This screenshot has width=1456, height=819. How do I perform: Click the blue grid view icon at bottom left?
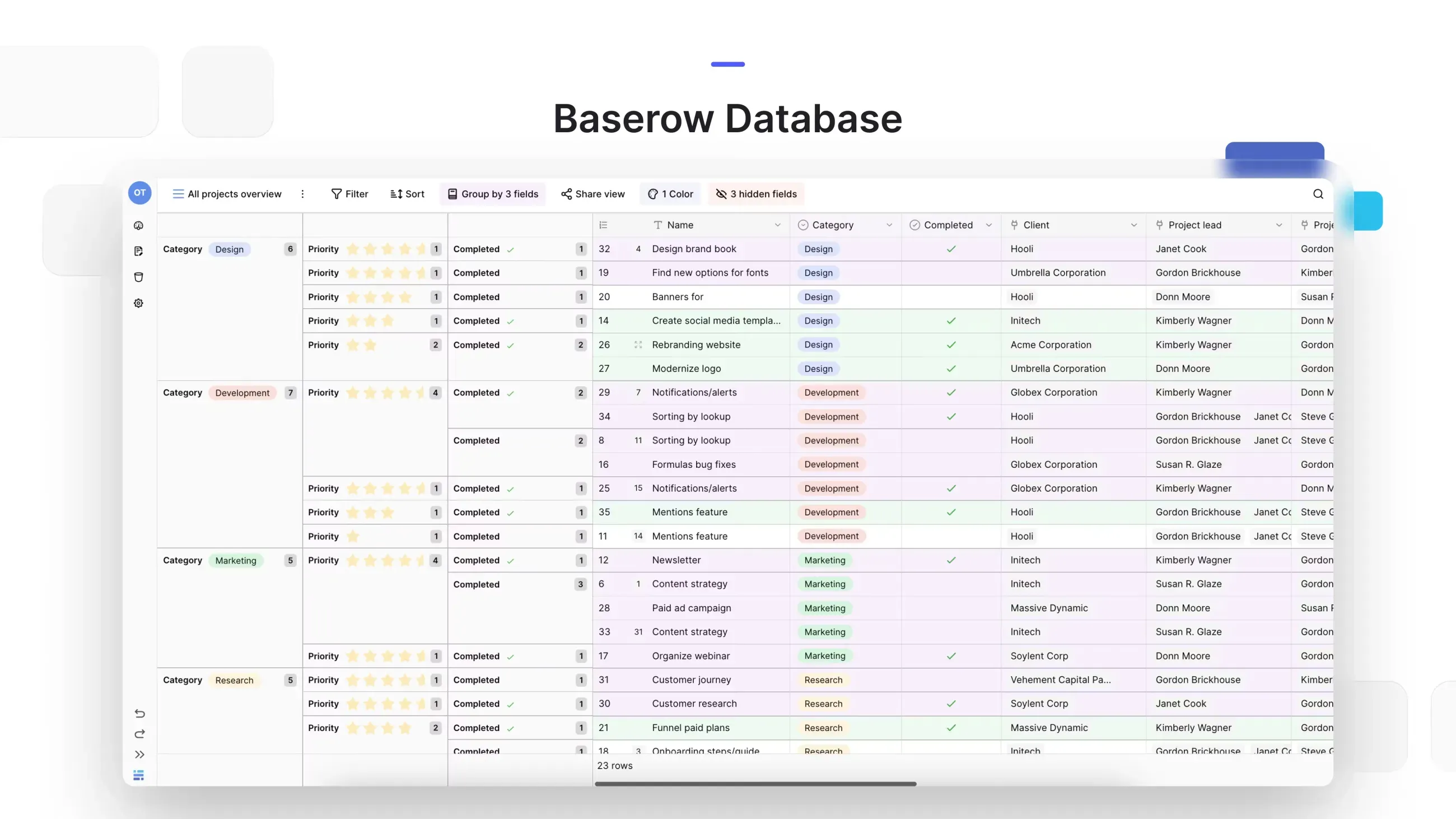click(138, 775)
